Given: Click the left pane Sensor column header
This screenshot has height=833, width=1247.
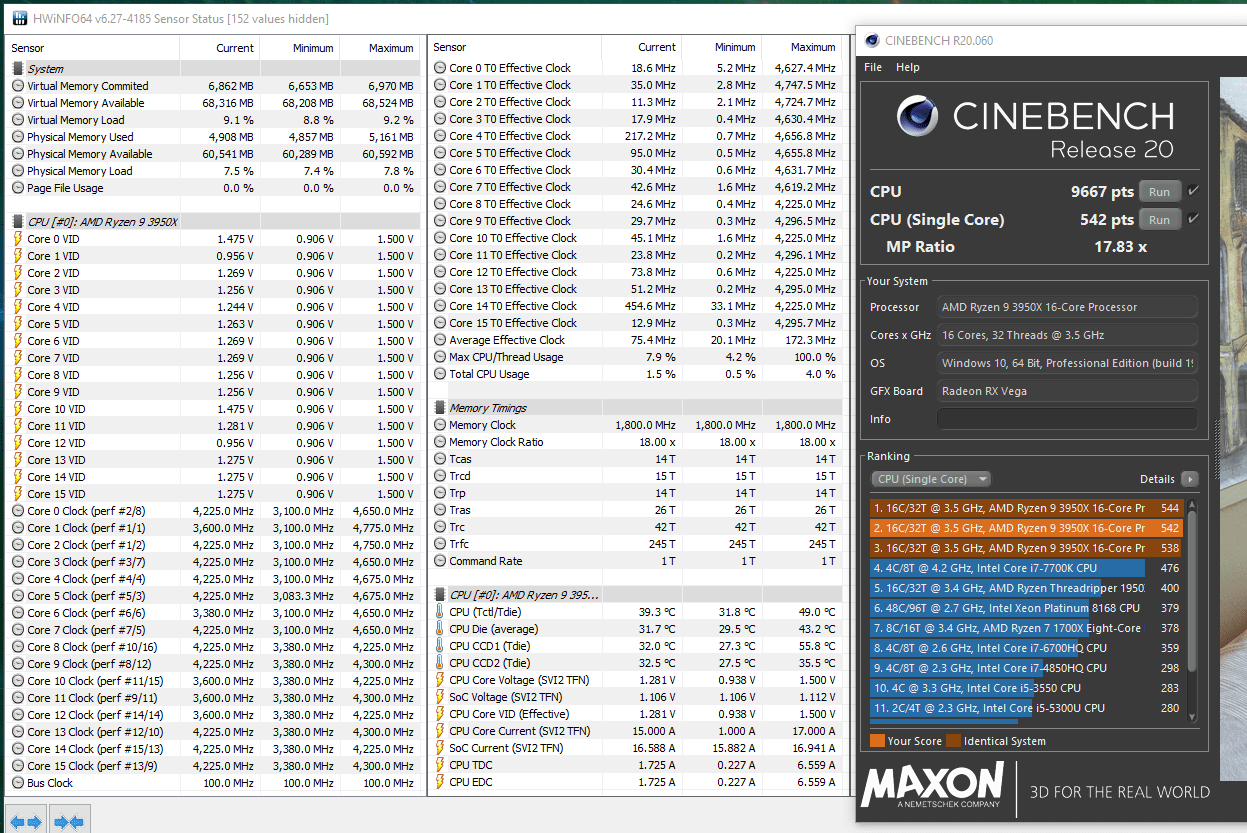Looking at the screenshot, I should click(93, 48).
